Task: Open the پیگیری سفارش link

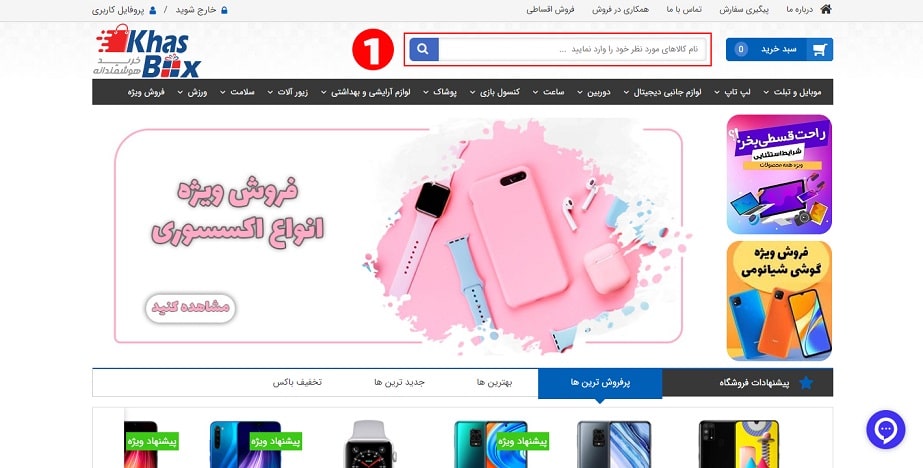Action: point(744,10)
